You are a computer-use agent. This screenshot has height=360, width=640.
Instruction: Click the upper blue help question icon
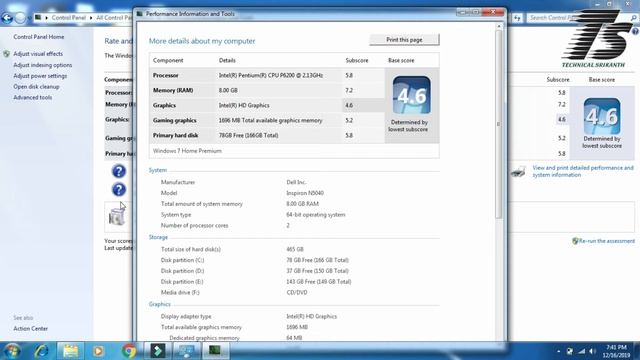[x=119, y=171]
